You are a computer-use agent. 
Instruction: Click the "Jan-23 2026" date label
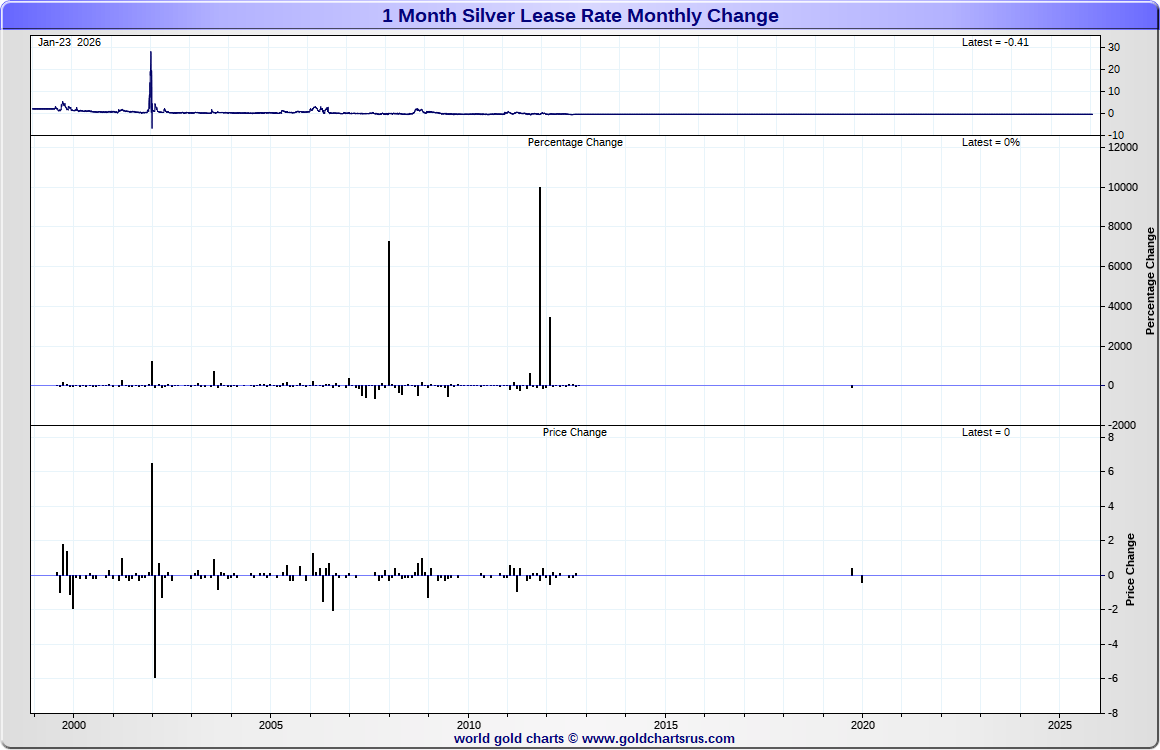69,43
